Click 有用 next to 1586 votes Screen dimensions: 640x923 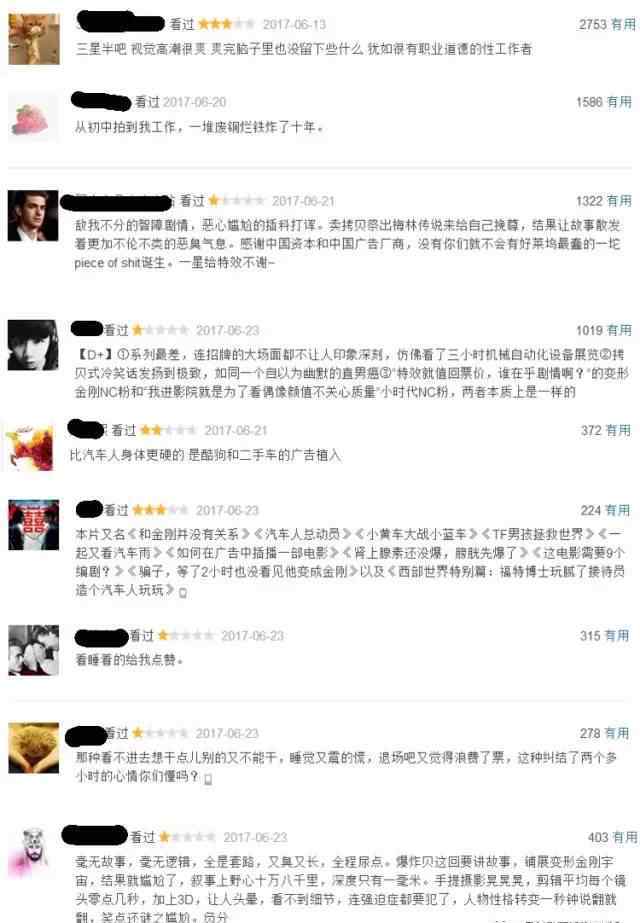click(619, 102)
